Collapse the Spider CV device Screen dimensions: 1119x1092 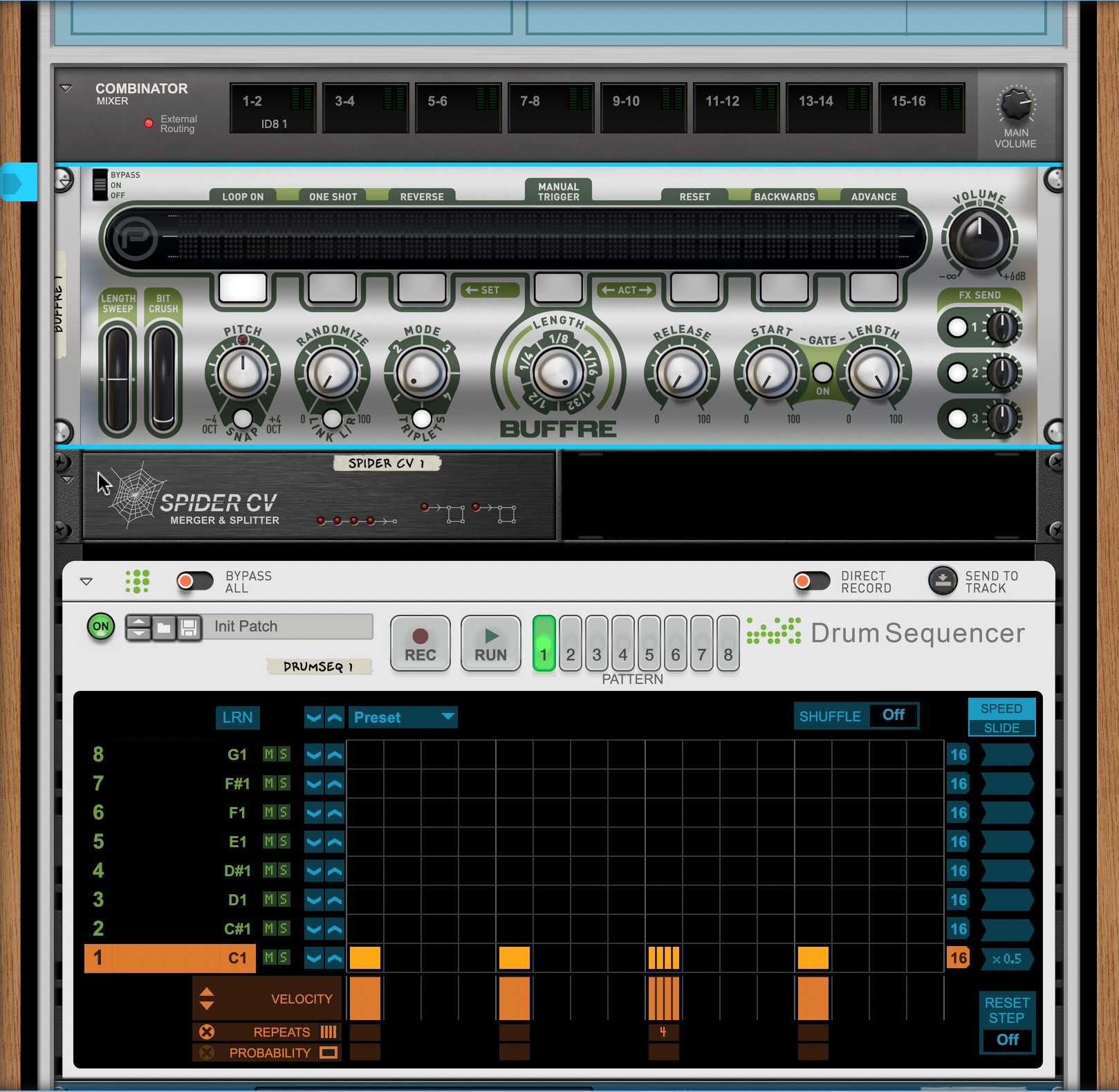(67, 479)
